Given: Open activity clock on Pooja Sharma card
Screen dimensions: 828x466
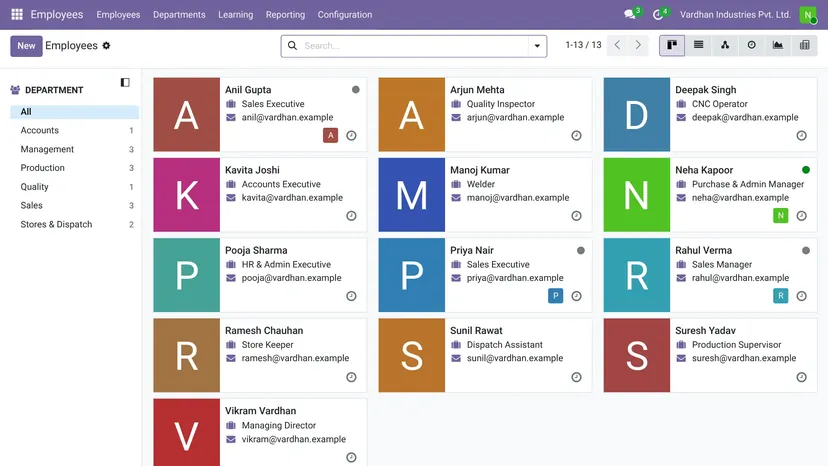Looking at the screenshot, I should (x=351, y=296).
